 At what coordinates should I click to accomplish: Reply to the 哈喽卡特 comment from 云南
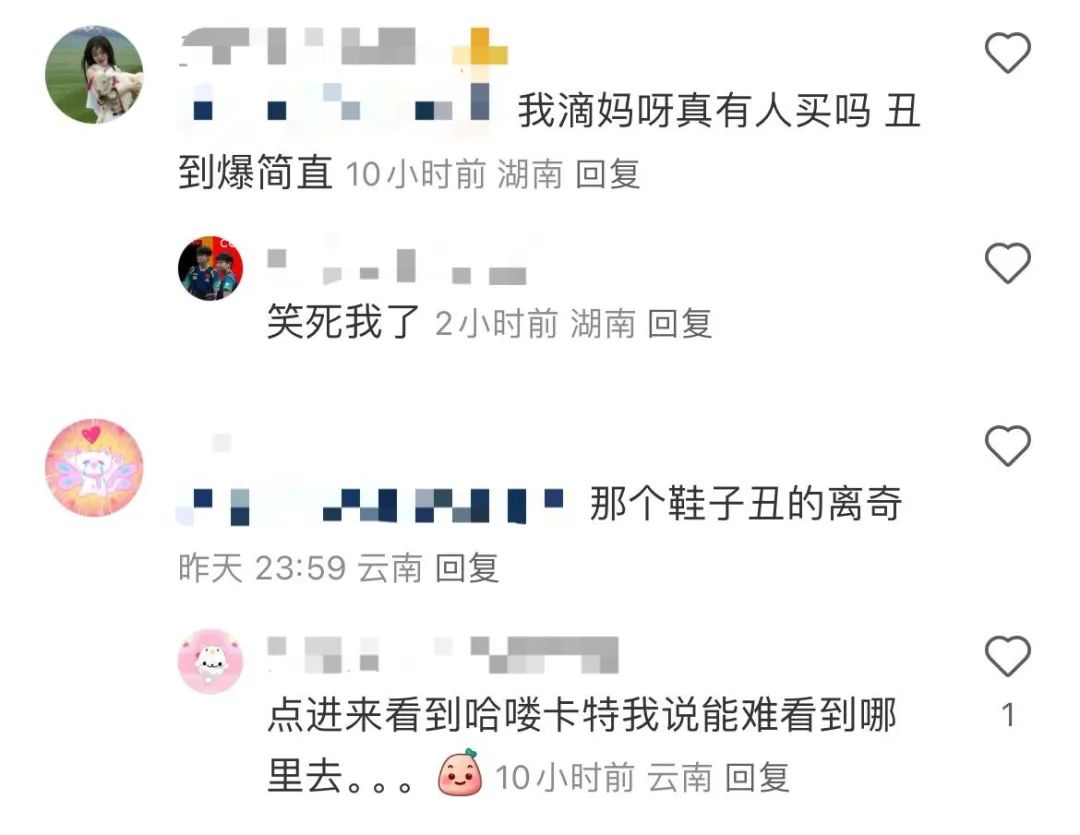(x=757, y=778)
